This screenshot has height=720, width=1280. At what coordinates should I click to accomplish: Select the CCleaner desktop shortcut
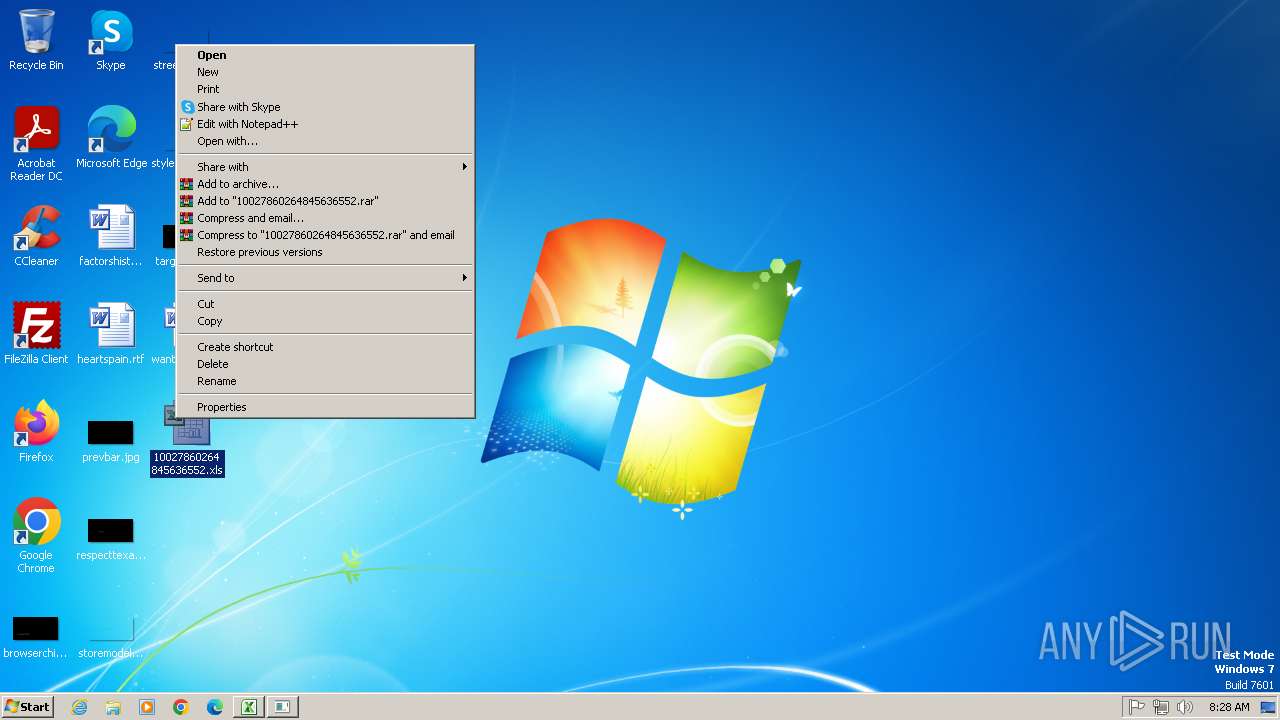click(36, 235)
